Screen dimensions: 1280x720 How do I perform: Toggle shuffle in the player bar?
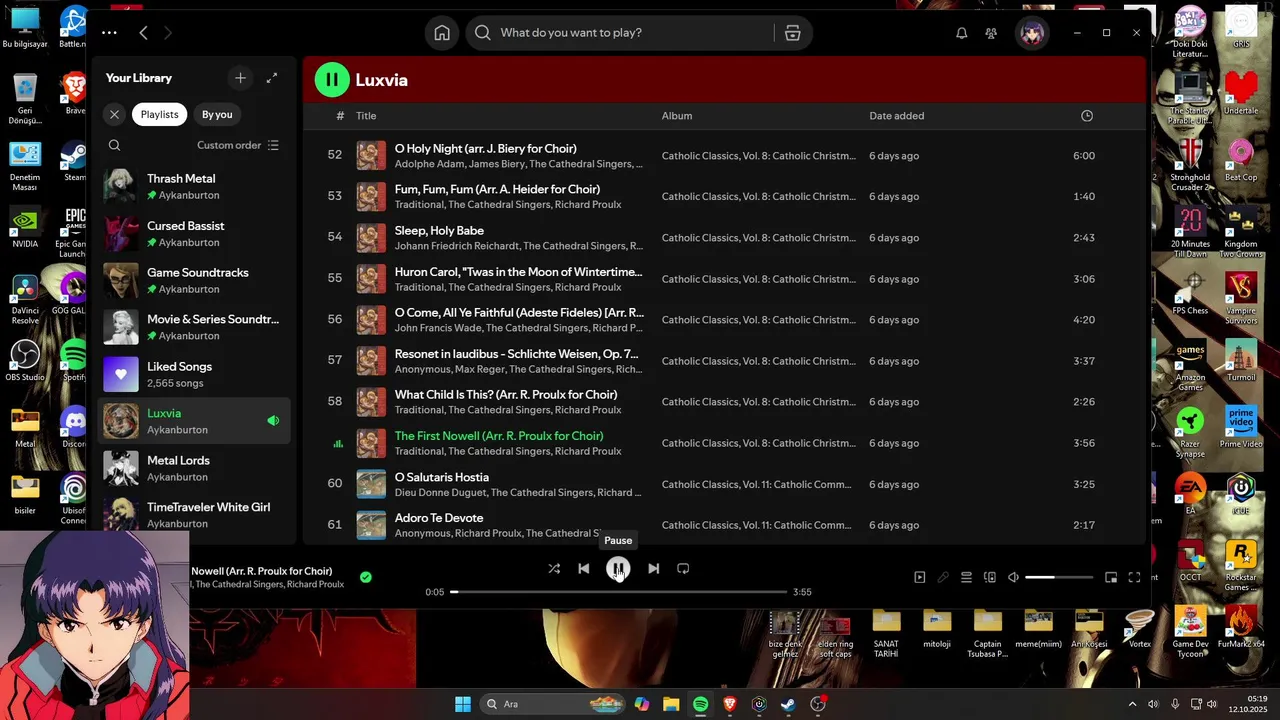pyautogui.click(x=554, y=568)
